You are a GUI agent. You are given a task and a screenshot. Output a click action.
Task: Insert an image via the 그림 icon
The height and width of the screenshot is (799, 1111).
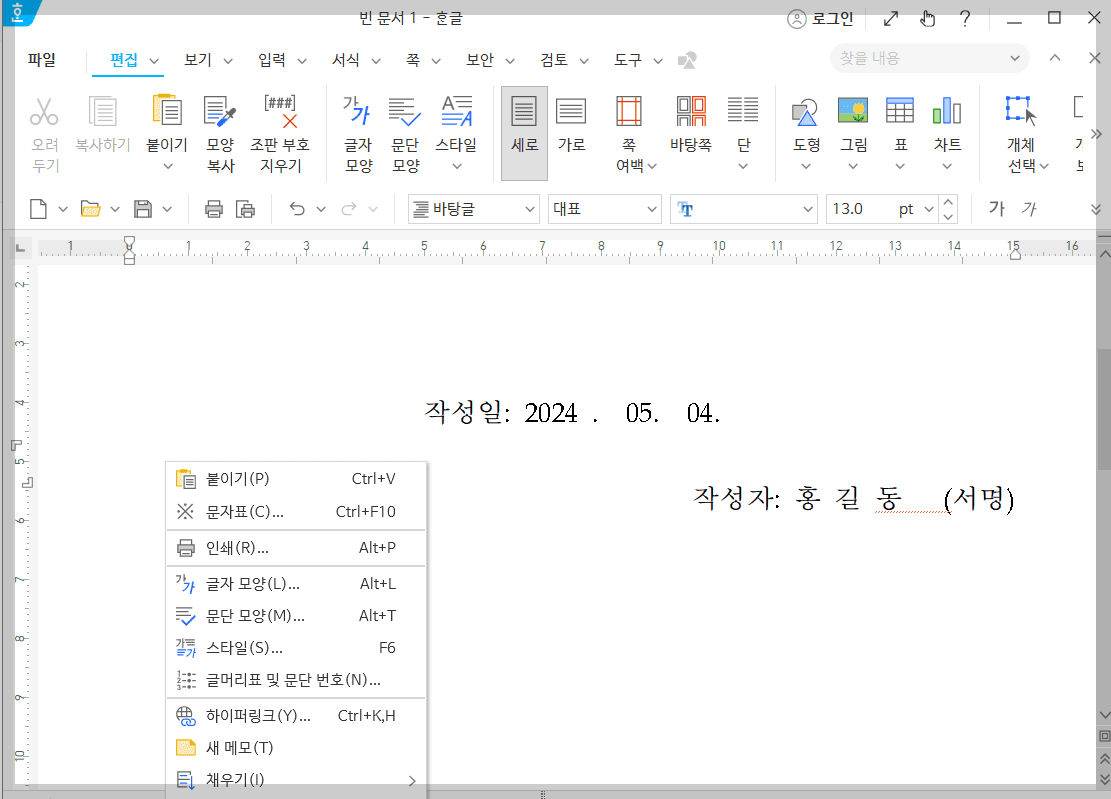coord(853,120)
